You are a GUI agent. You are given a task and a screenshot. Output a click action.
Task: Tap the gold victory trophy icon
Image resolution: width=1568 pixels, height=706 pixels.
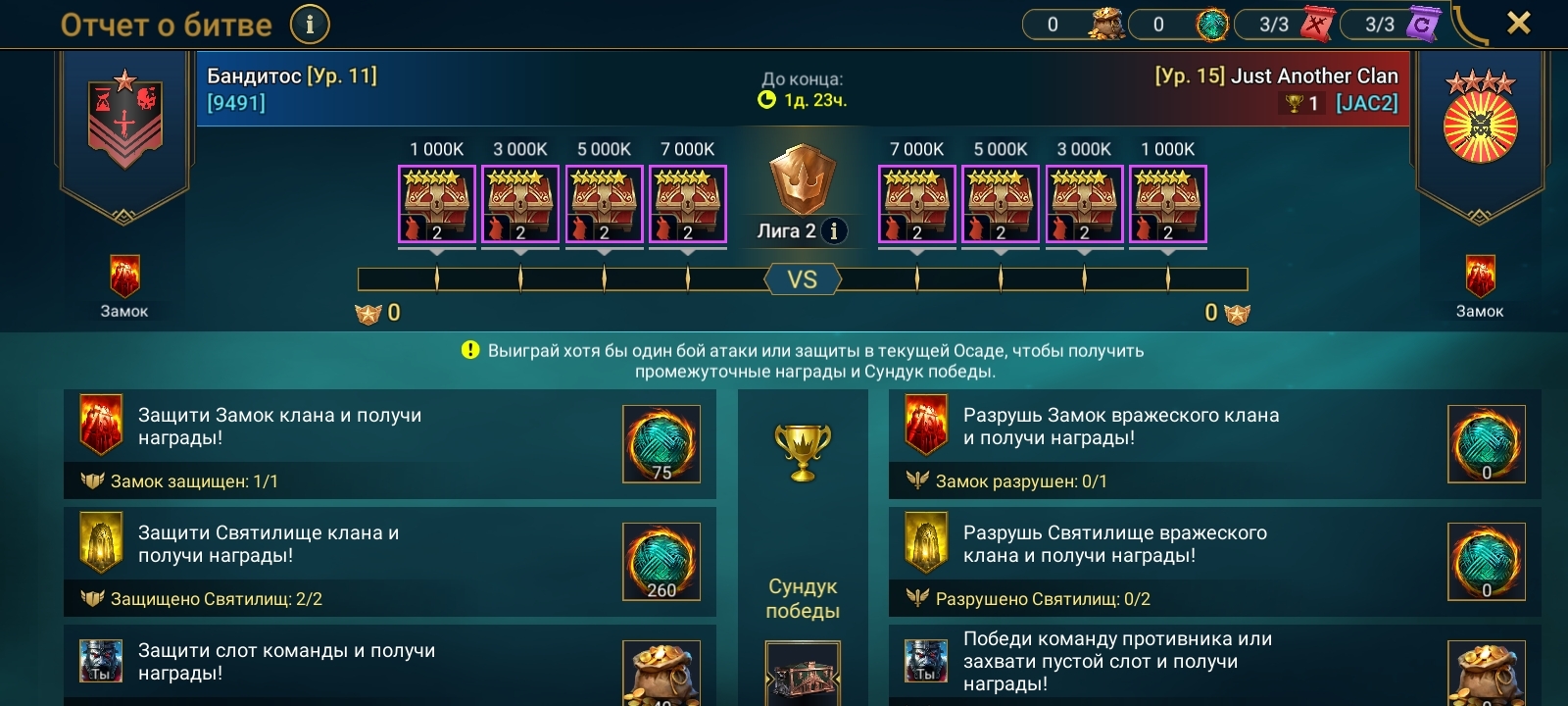pyautogui.click(x=803, y=451)
